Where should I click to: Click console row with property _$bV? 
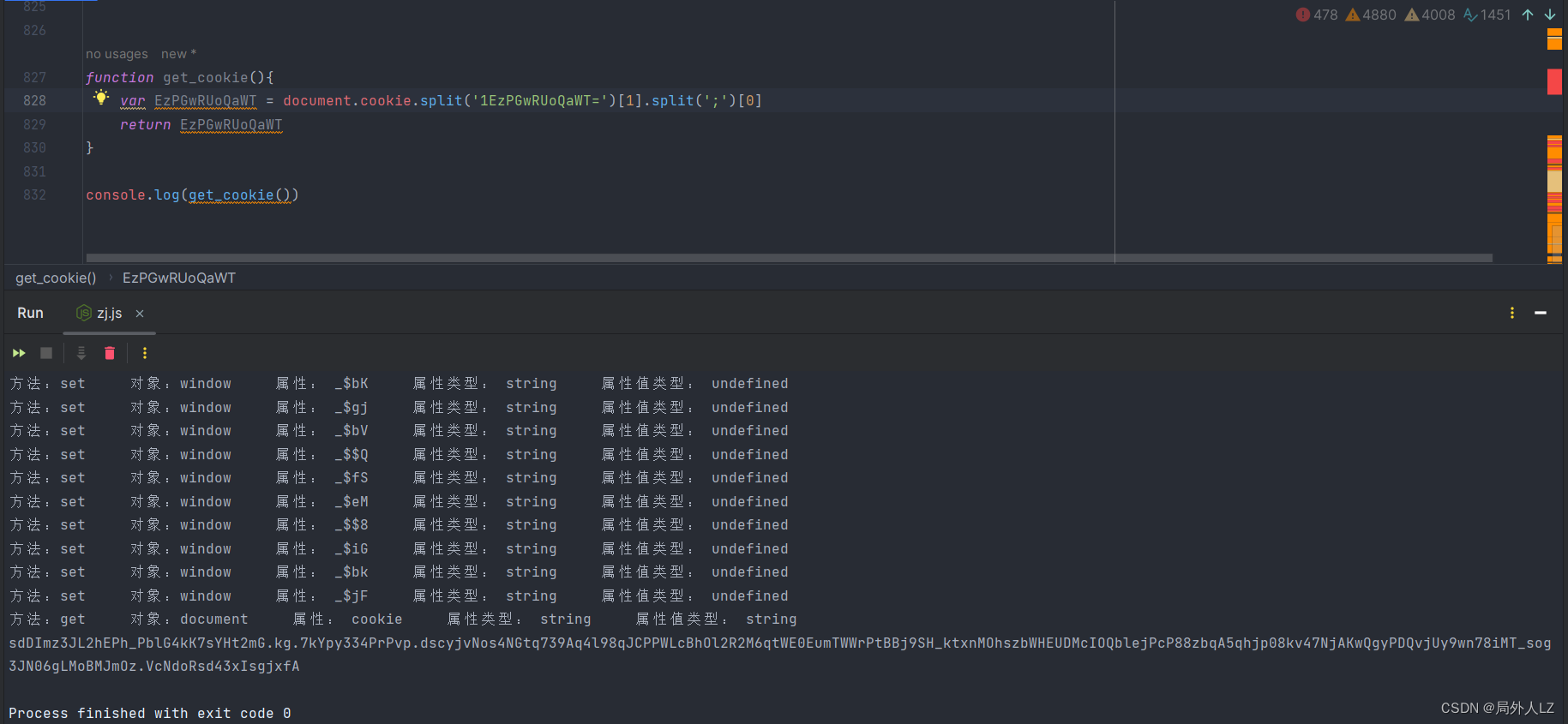point(399,431)
